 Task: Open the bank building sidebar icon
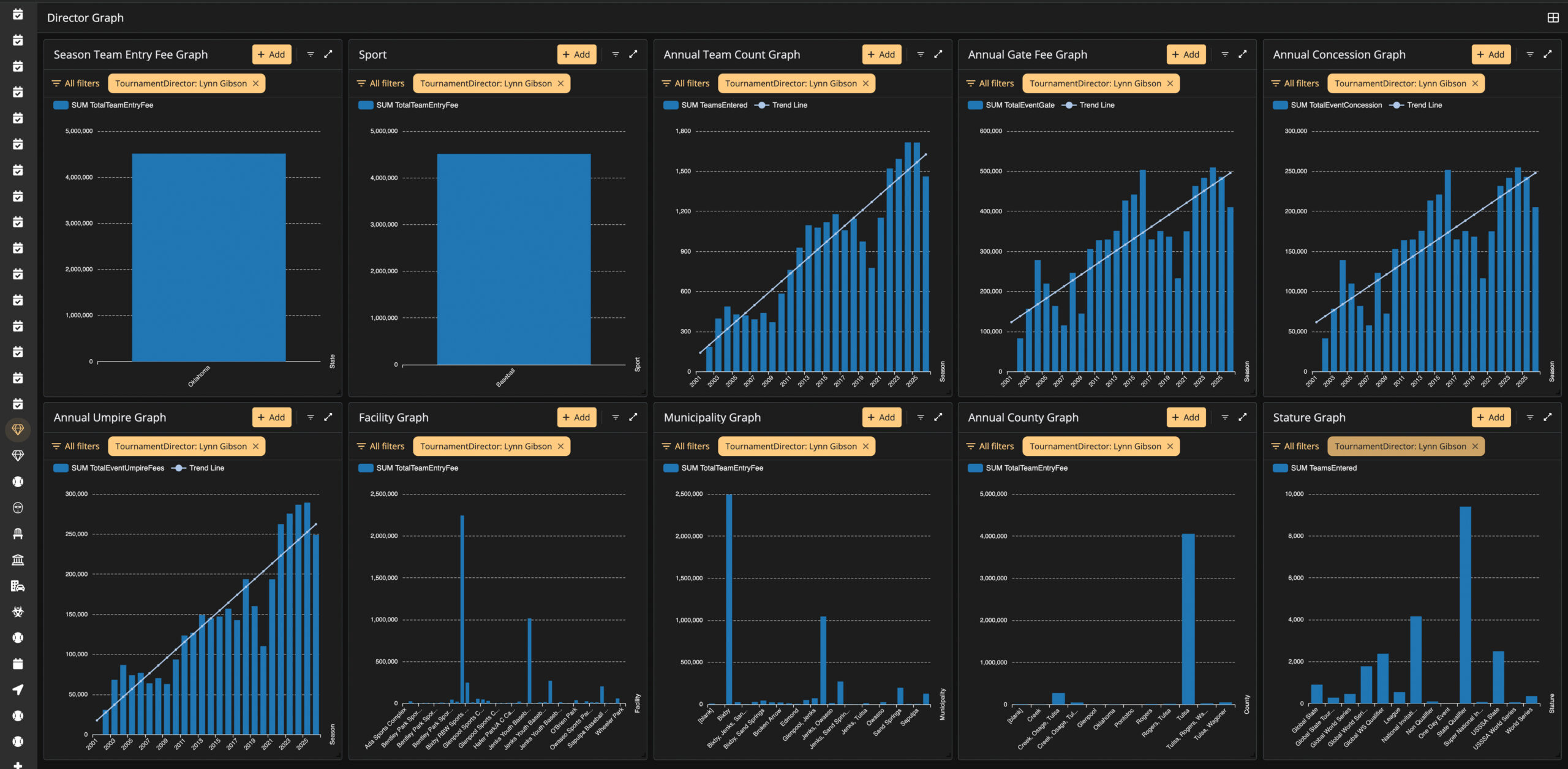(x=18, y=559)
